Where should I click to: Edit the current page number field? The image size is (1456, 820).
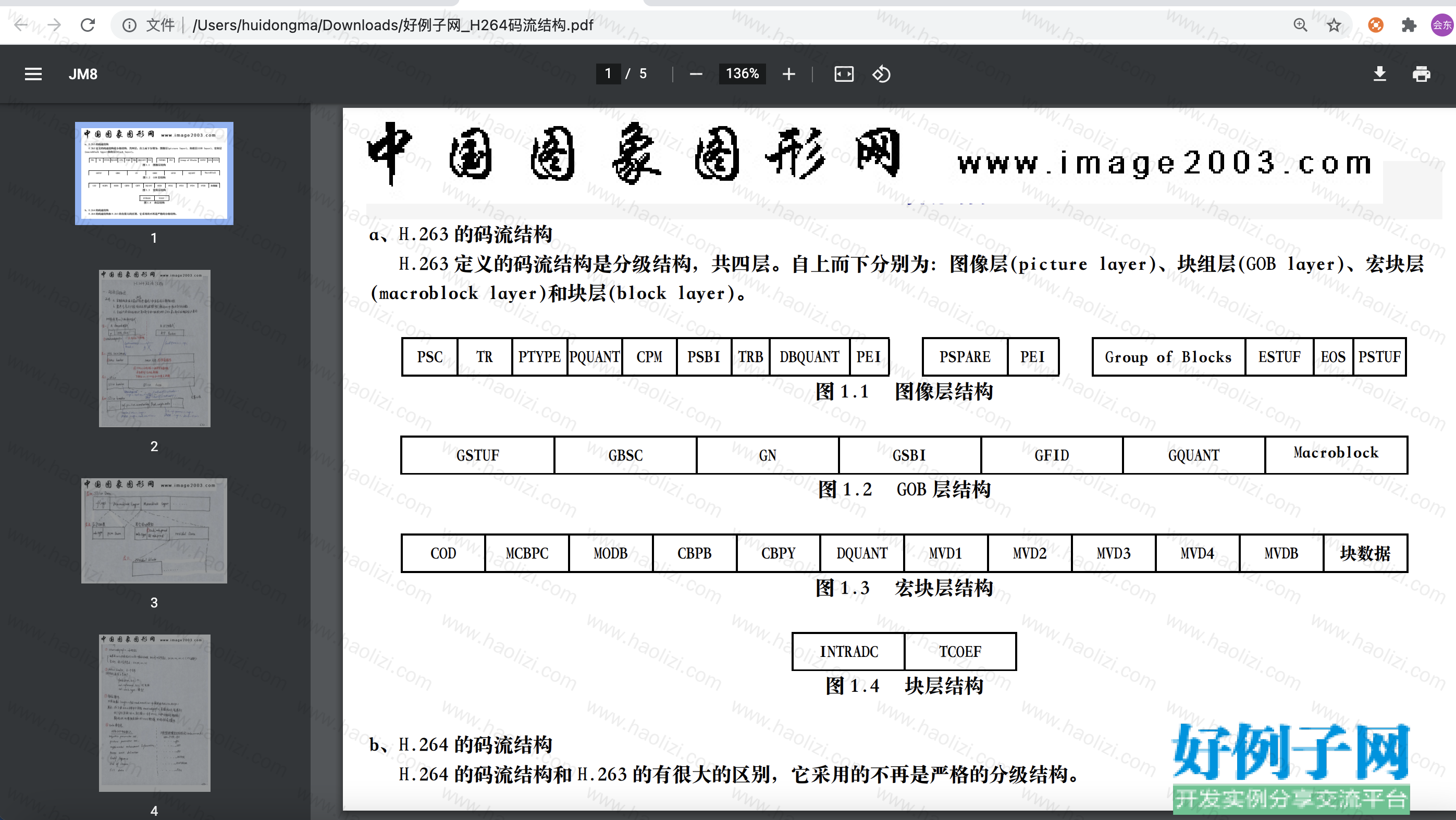608,74
